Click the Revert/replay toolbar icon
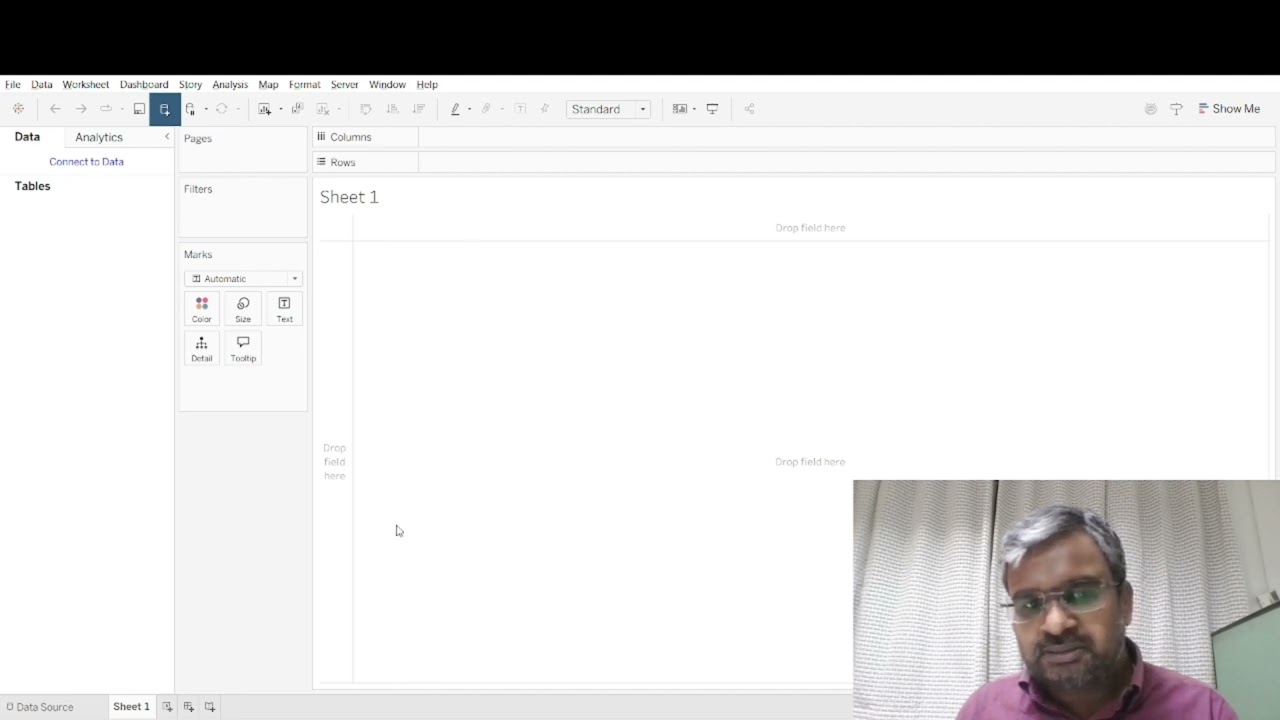The width and height of the screenshot is (1280, 720). [x=105, y=109]
